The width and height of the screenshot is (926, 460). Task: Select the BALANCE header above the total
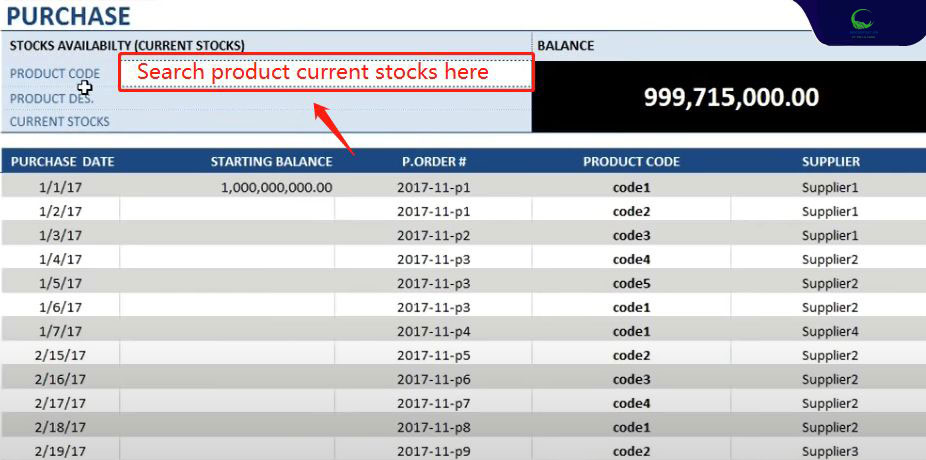[565, 45]
